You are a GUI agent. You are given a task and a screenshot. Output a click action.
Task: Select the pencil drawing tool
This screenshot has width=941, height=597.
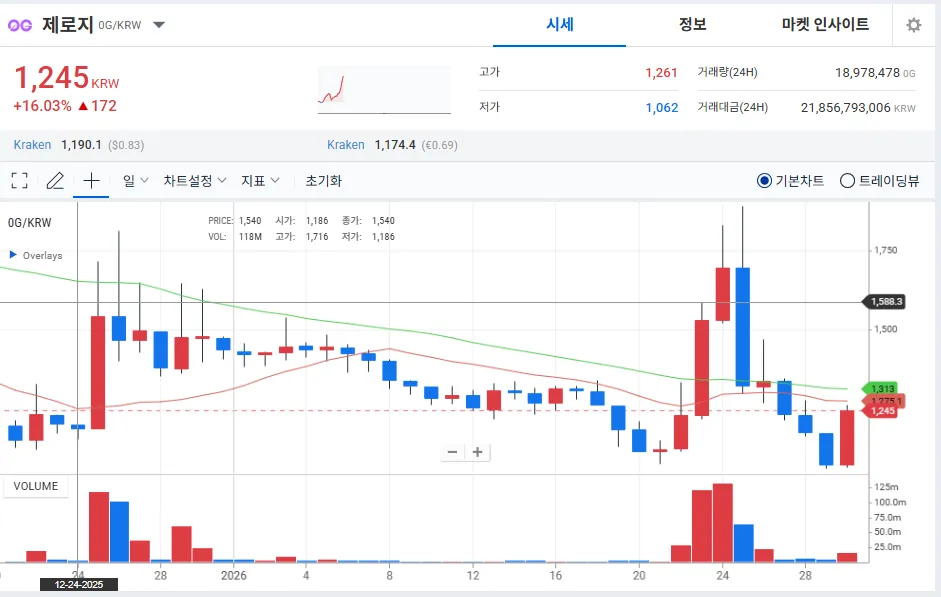click(x=55, y=181)
